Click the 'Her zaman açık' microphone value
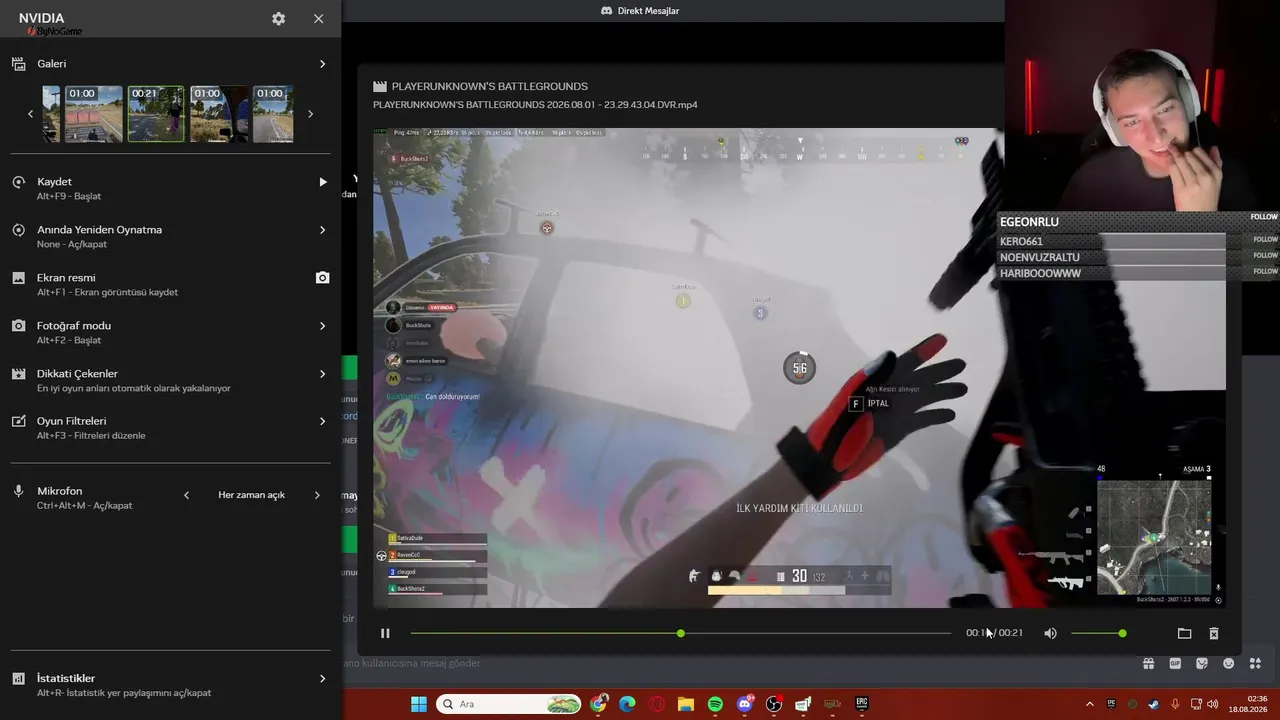Screen dimensions: 1280x720 click(251, 495)
